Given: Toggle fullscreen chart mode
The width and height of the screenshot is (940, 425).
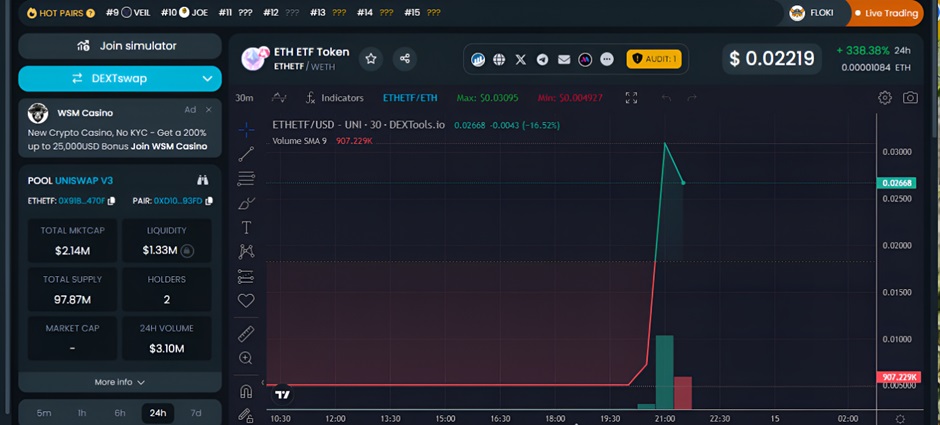Looking at the screenshot, I should click(631, 98).
